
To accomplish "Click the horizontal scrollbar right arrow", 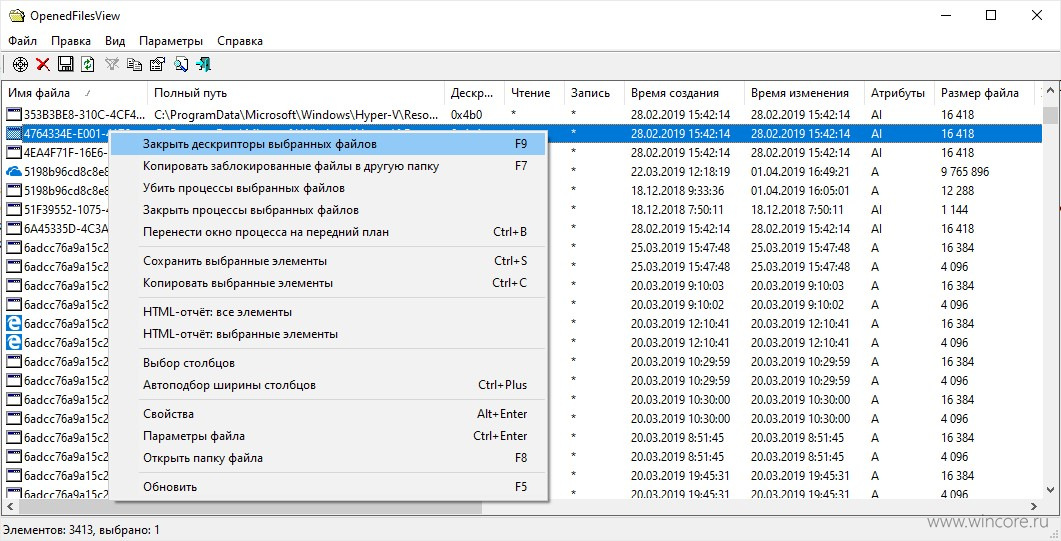I will point(1035,506).
